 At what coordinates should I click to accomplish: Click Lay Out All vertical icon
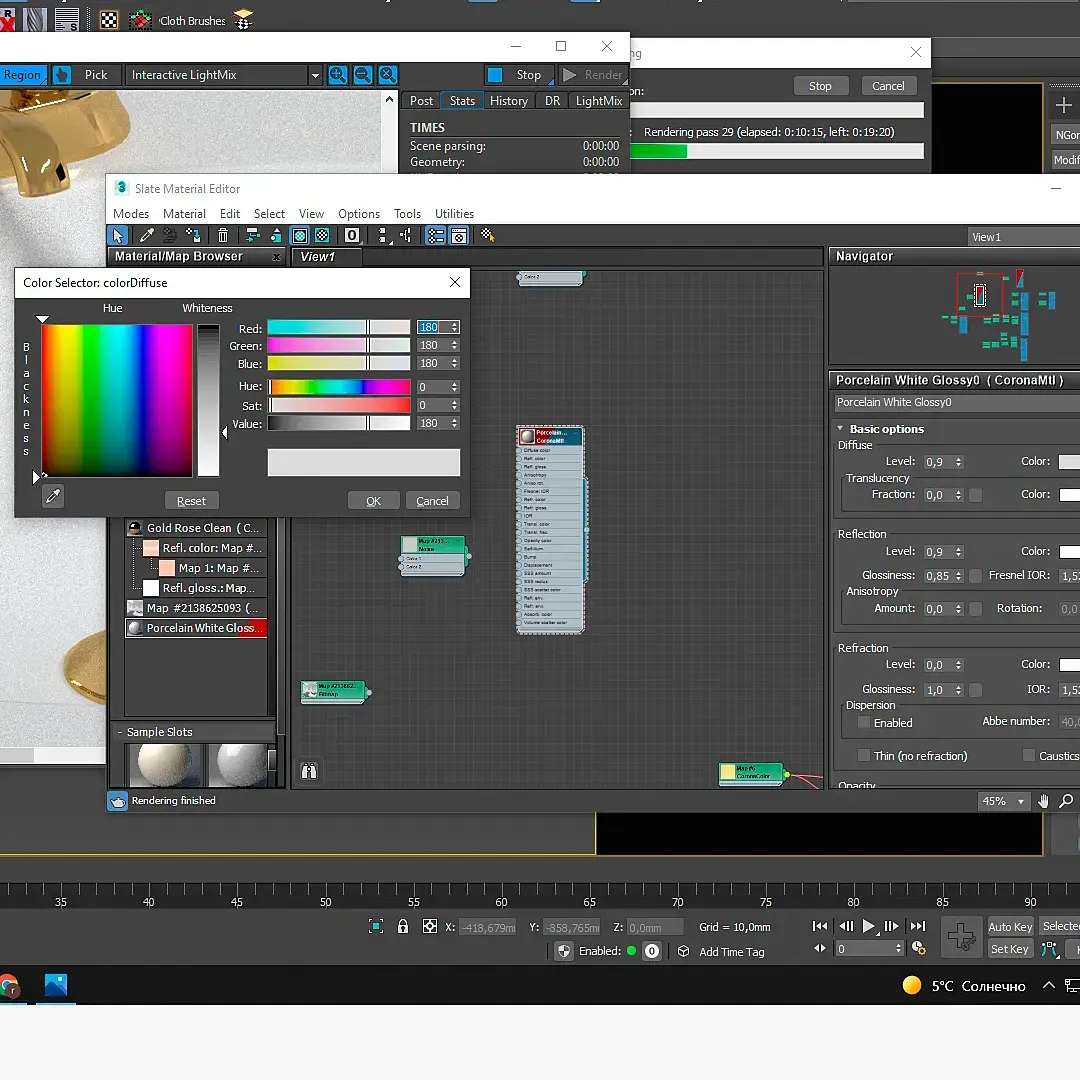383,236
